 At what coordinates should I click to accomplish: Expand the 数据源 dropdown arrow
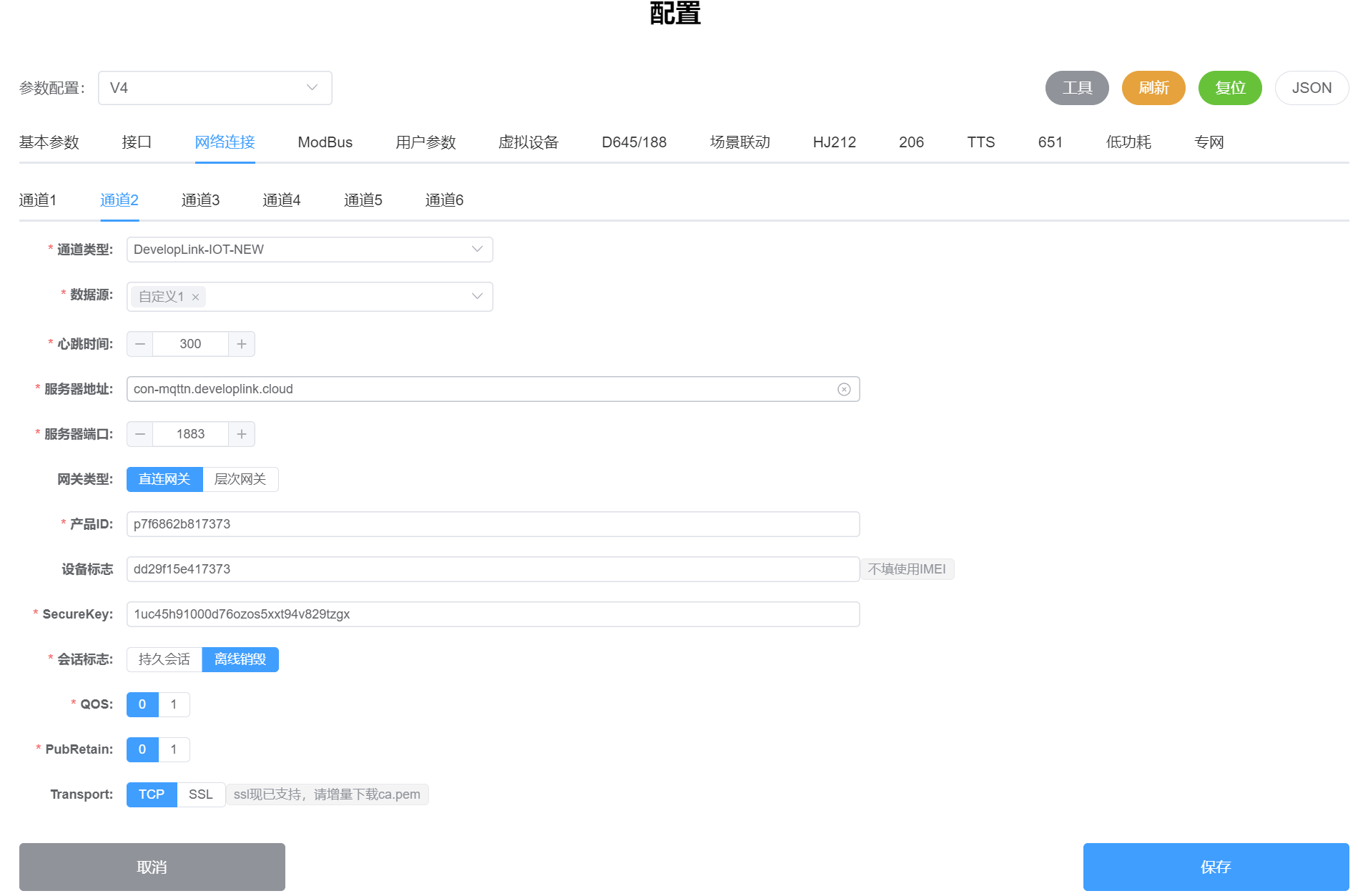(477, 296)
